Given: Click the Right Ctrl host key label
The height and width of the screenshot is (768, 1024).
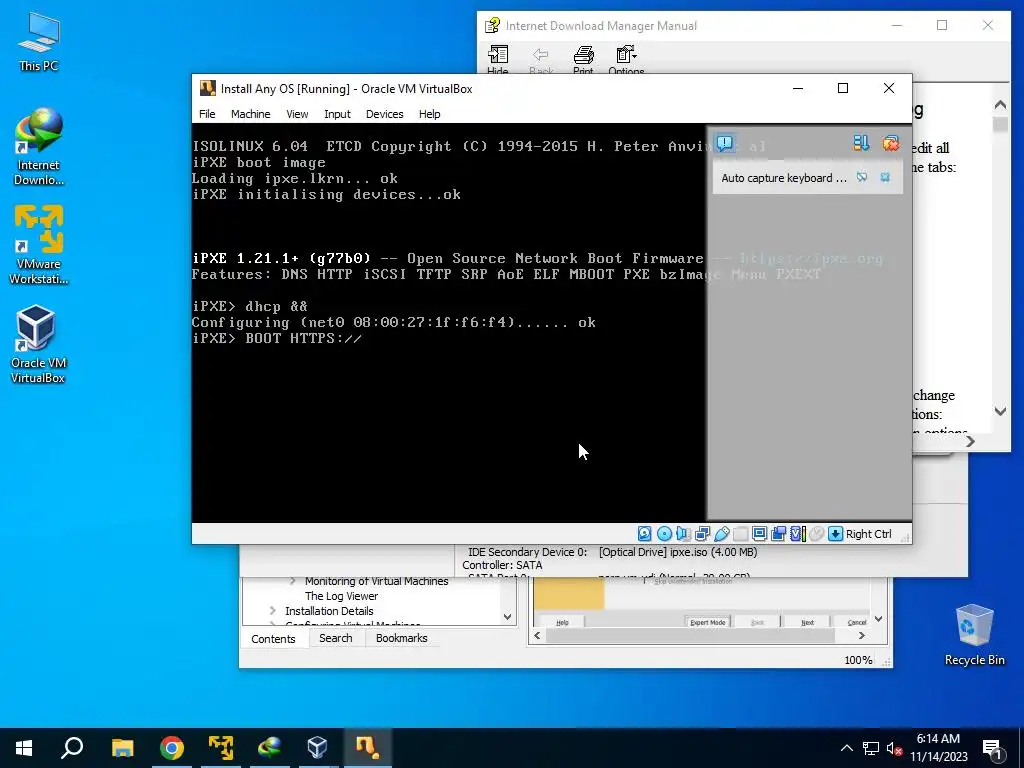Looking at the screenshot, I should coord(869,534).
